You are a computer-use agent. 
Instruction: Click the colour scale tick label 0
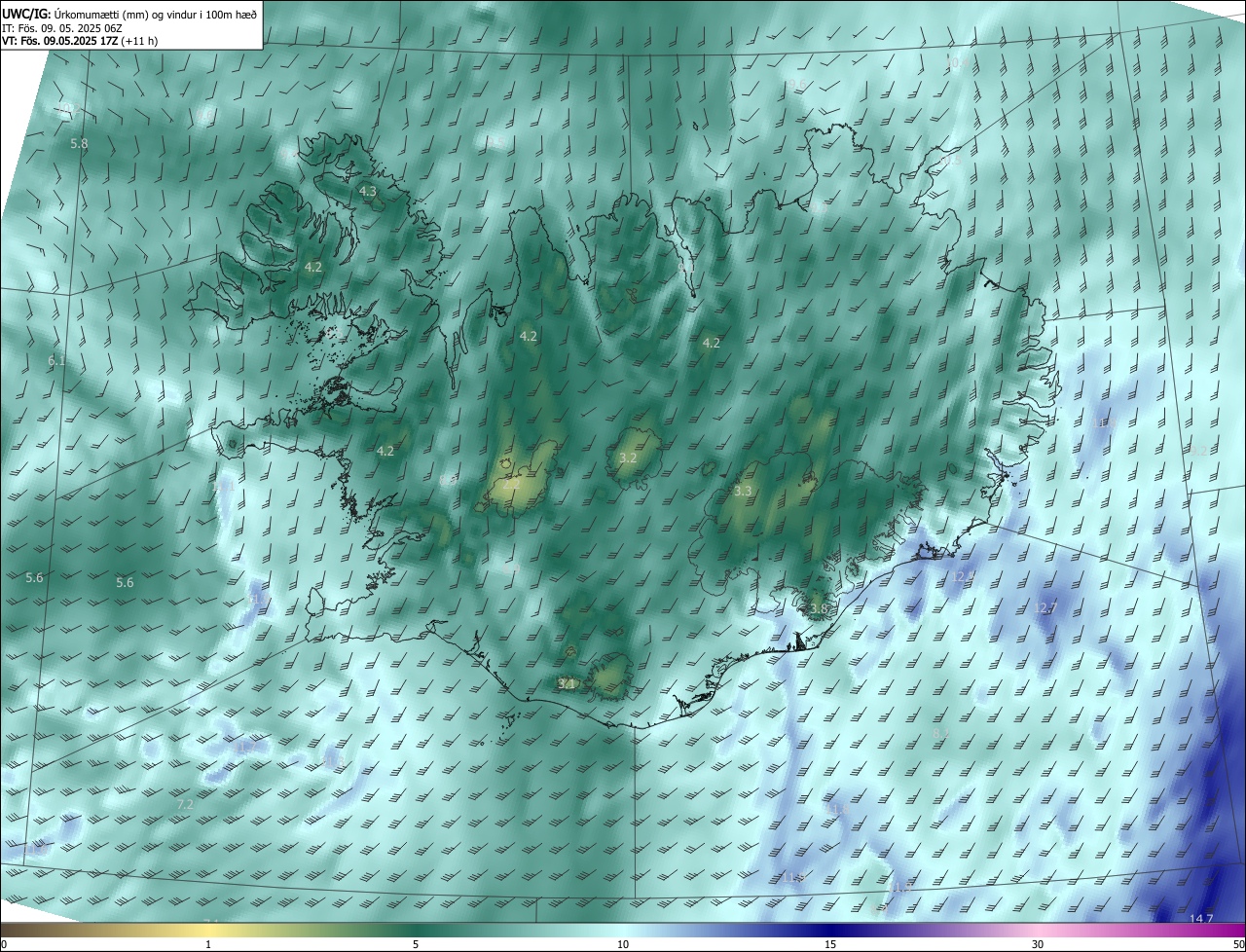tap(4, 944)
